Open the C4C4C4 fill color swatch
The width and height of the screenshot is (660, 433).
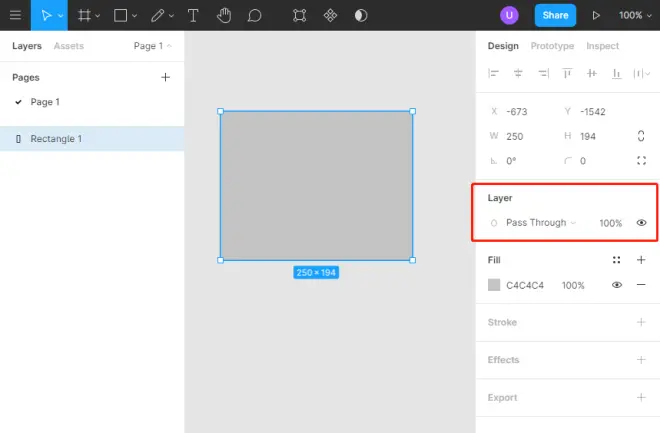[x=494, y=285]
